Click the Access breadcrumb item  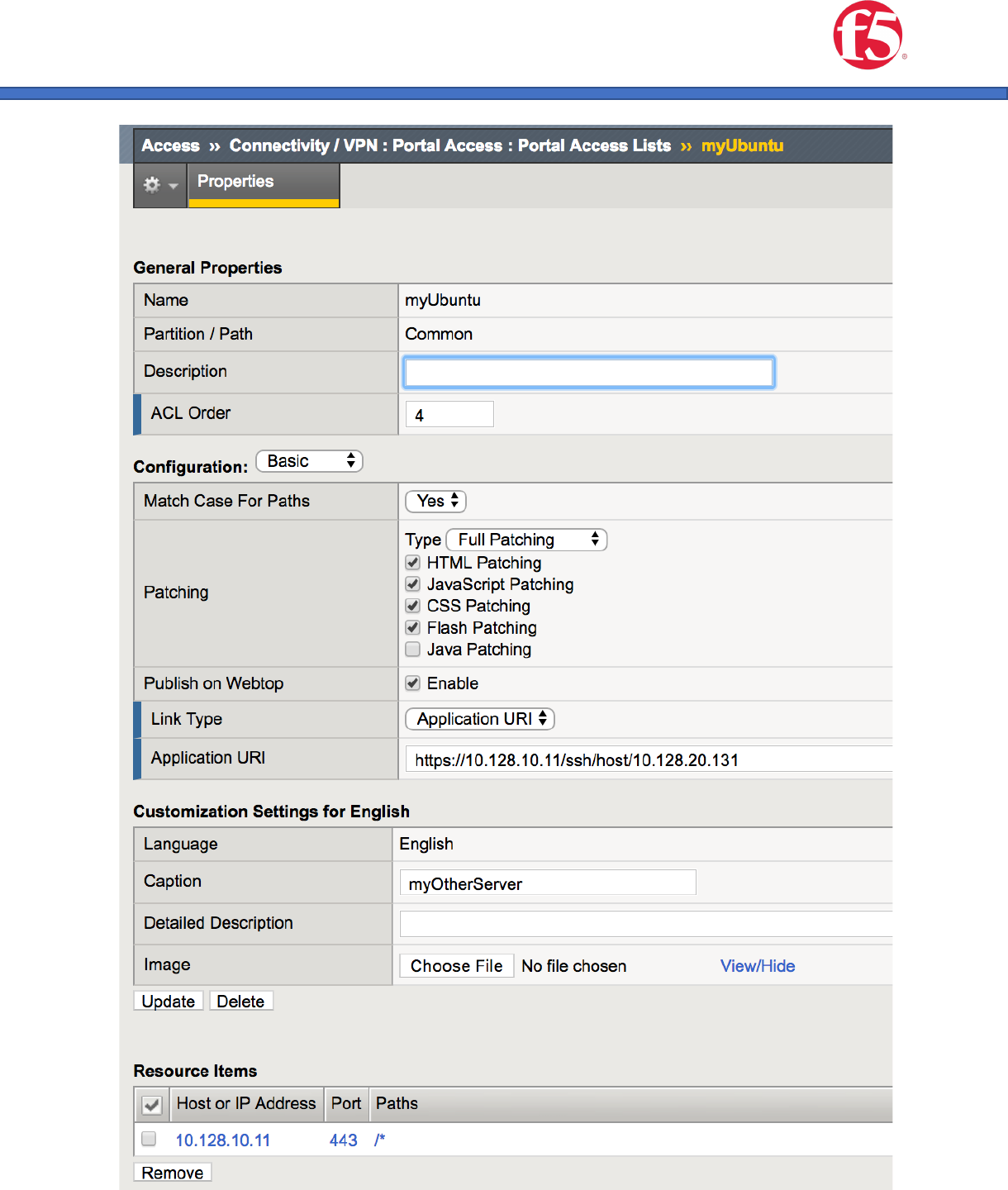pos(170,146)
